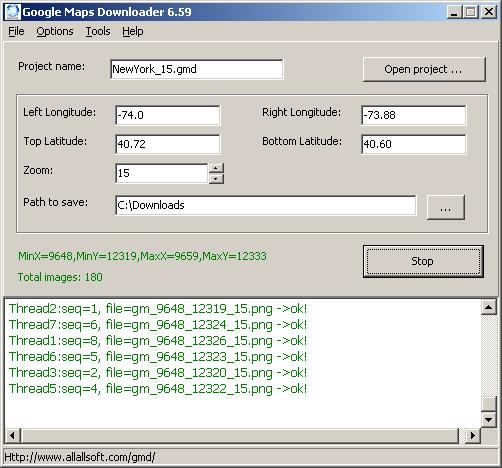Open the Tools menu
Viewport: 502px width, 468px height.
click(98, 31)
